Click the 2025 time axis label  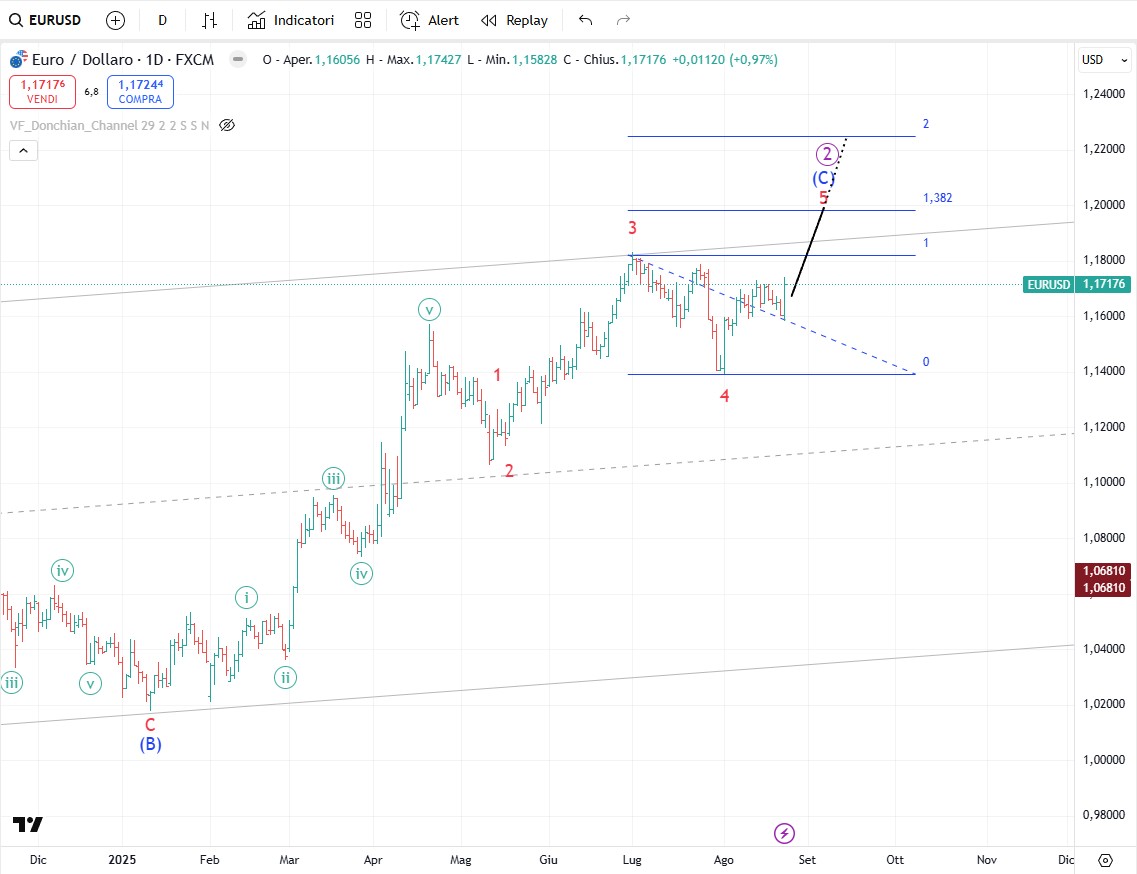(122, 859)
